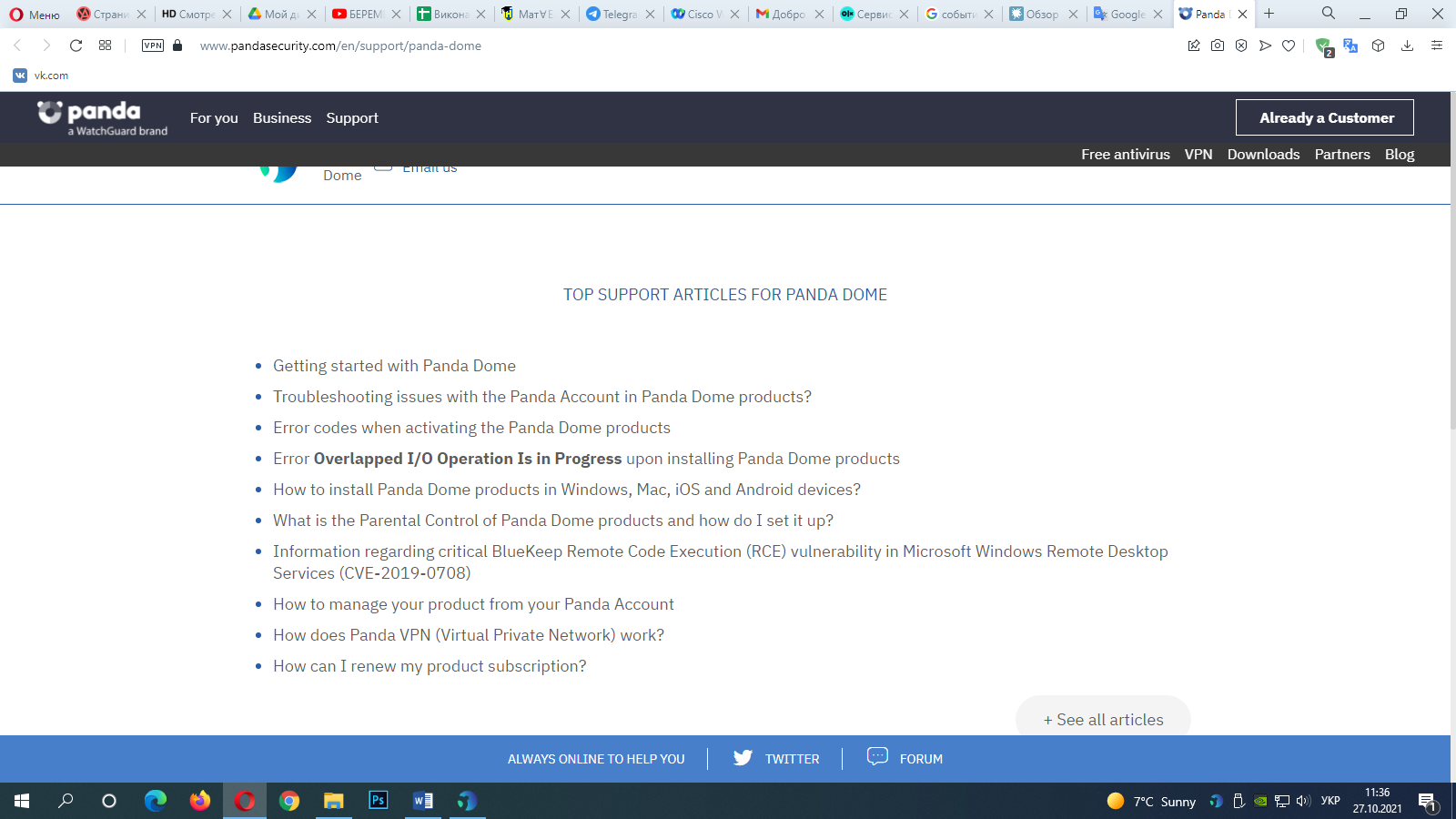Open Firefox from the taskbar
Screen dimensions: 1456x819
coord(200,801)
